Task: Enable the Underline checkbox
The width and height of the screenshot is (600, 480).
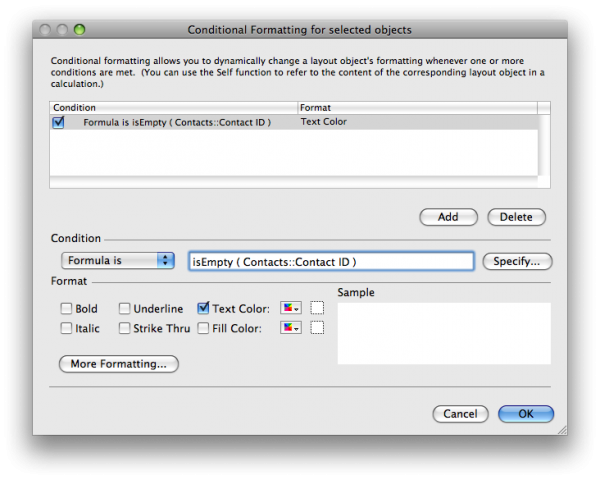Action: (x=124, y=309)
